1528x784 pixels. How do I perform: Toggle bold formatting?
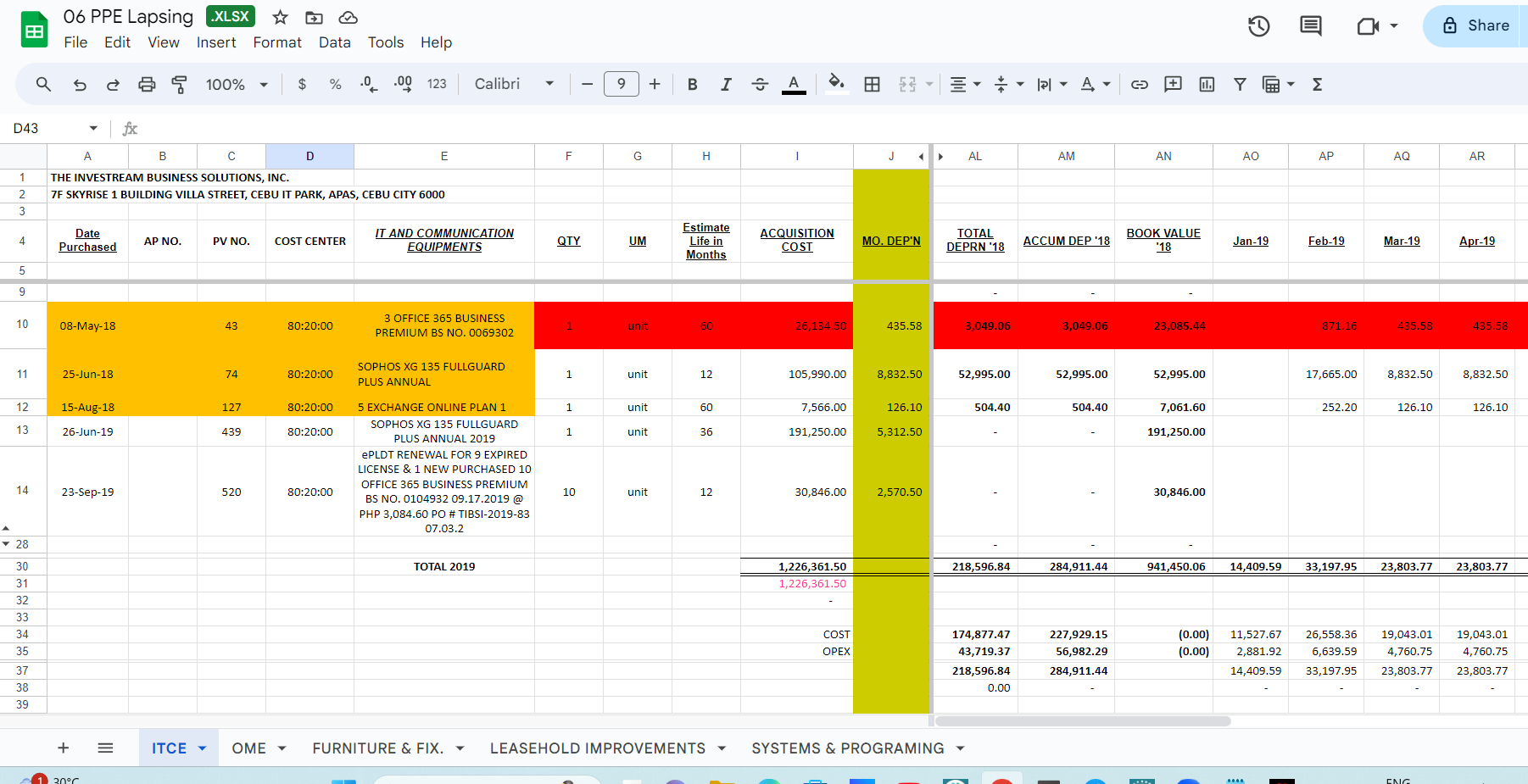click(693, 84)
